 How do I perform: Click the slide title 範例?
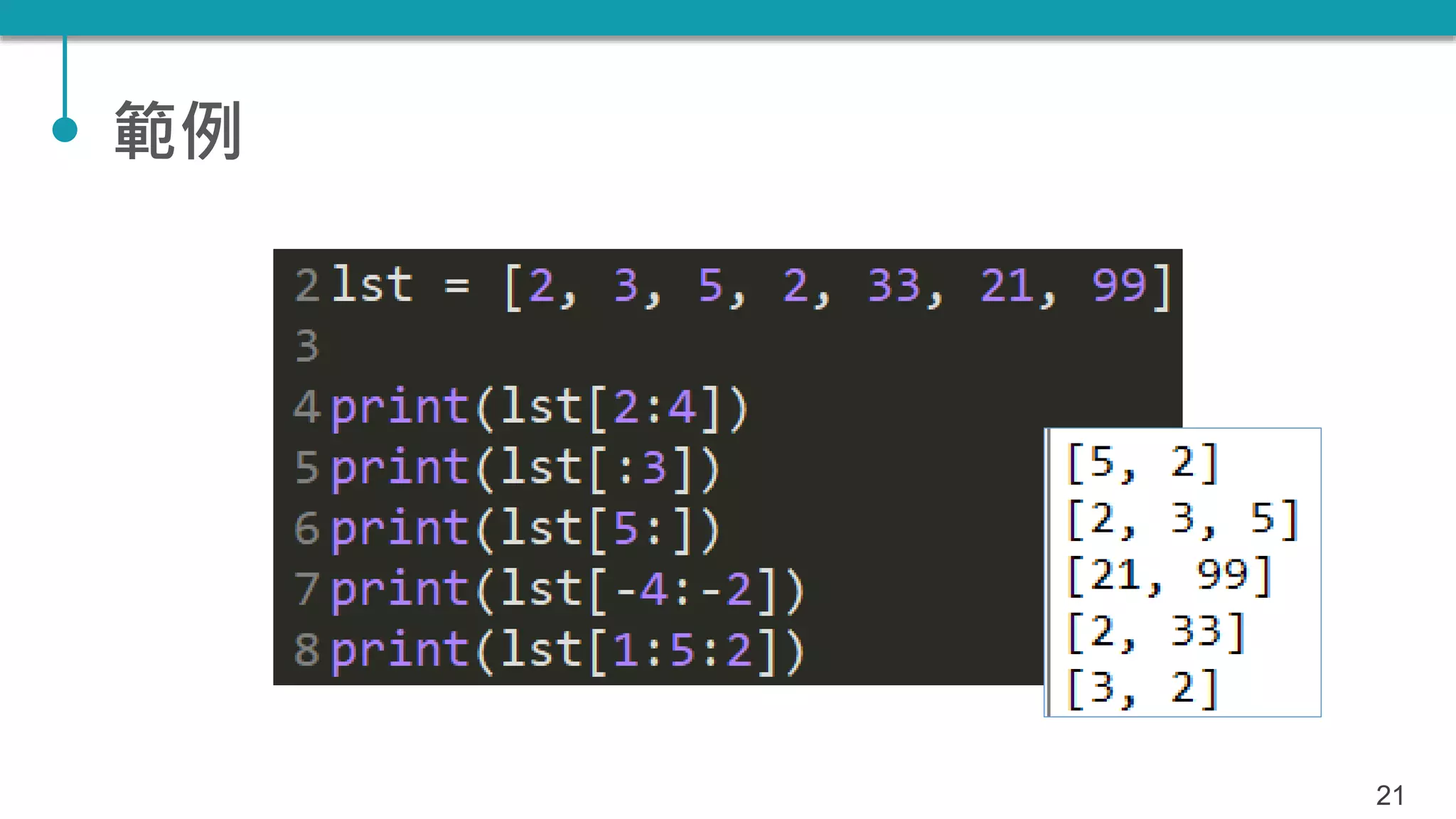(x=178, y=131)
